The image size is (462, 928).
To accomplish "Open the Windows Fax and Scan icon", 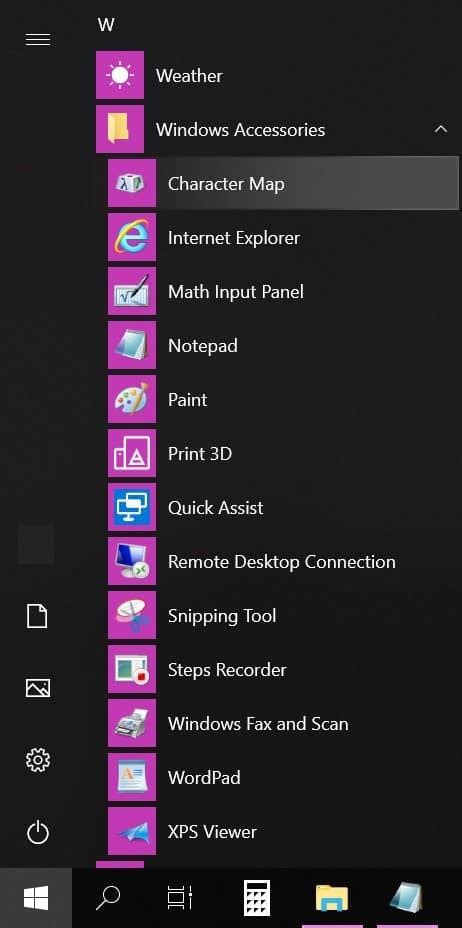I will [x=131, y=723].
